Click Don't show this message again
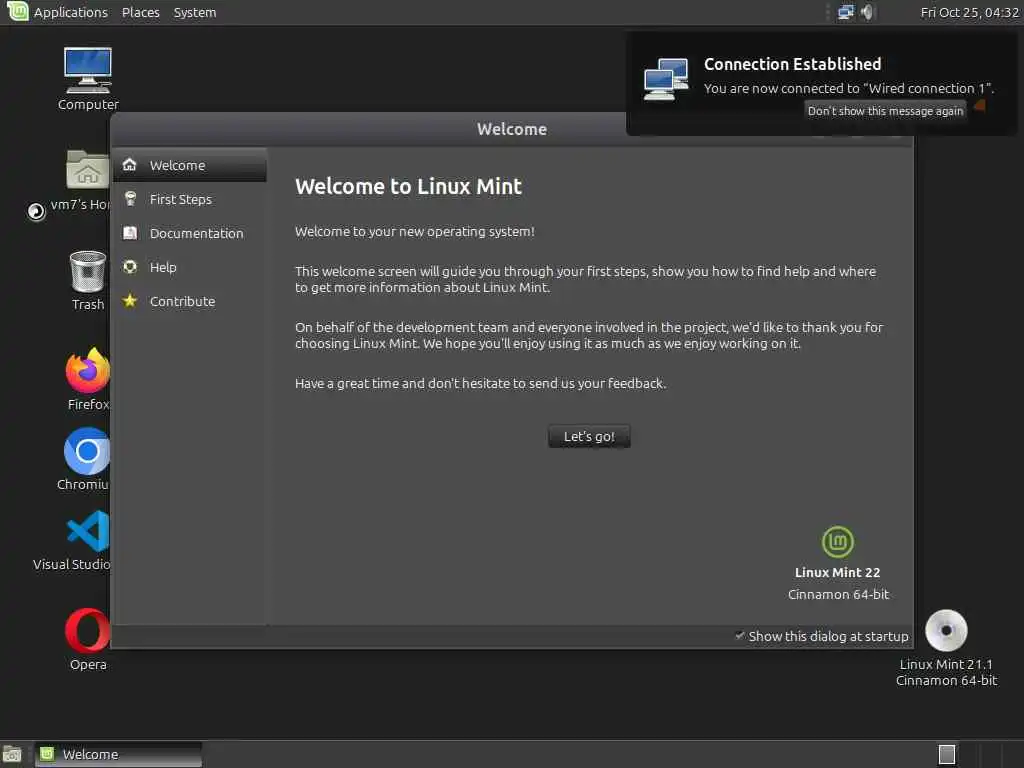Image resolution: width=1024 pixels, height=768 pixels. pos(885,110)
